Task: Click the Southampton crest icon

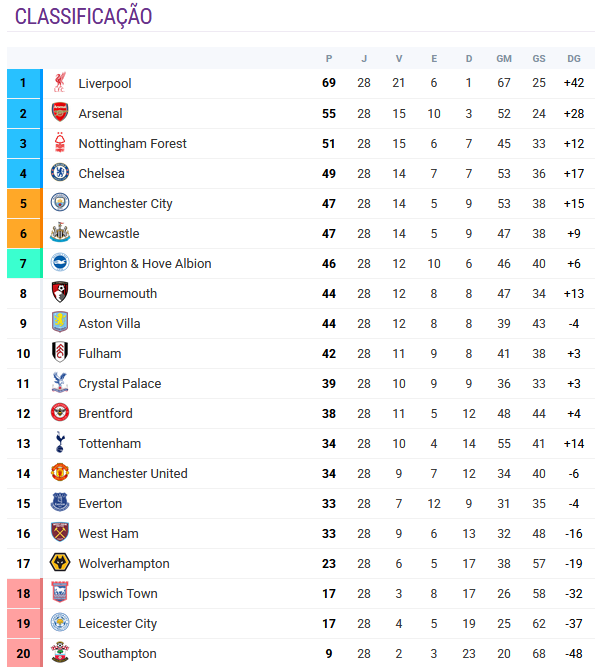Action: point(60,652)
